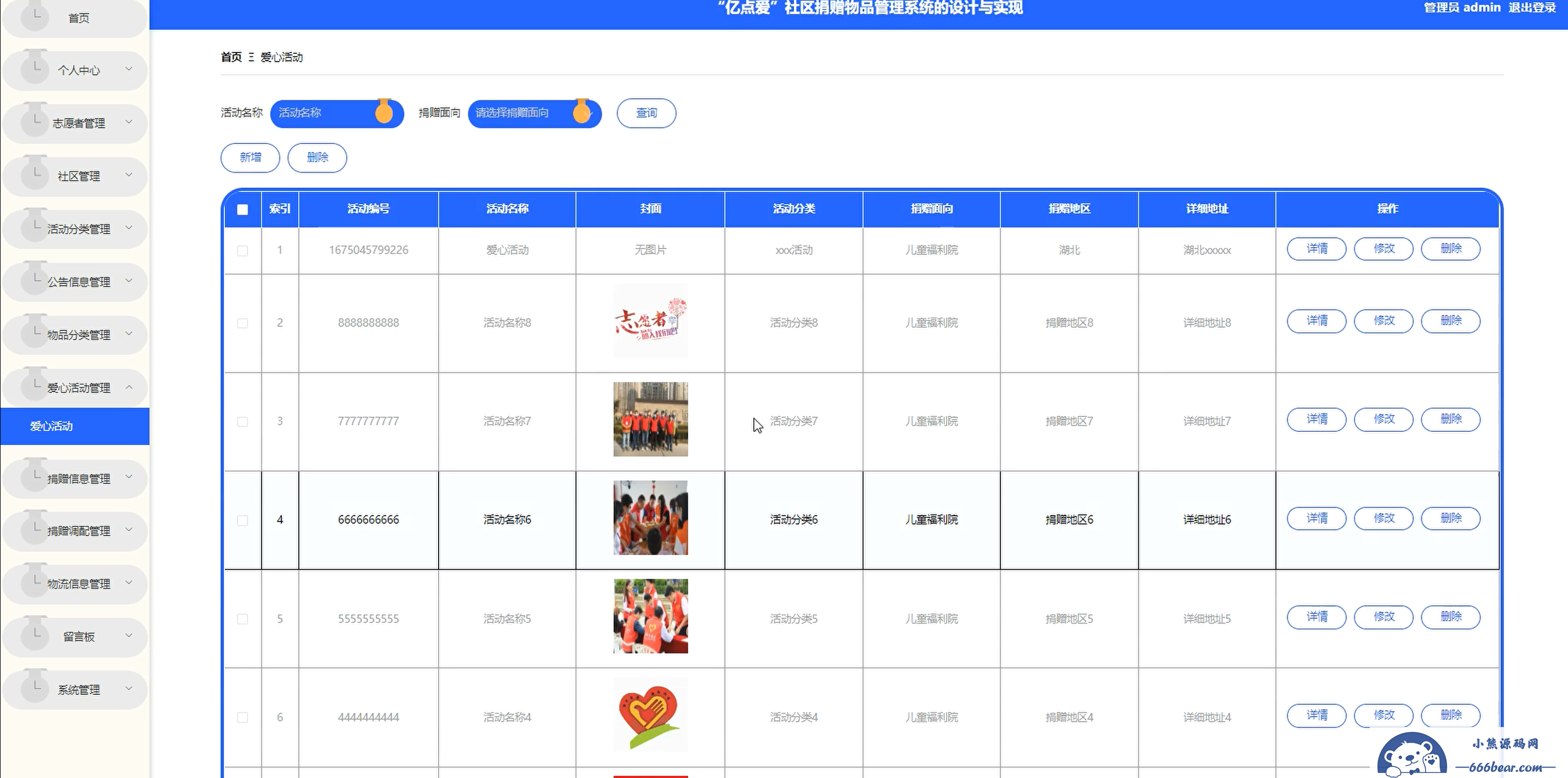
Task: Collapse the 爱心活动管理 menu chevron
Action: click(129, 387)
